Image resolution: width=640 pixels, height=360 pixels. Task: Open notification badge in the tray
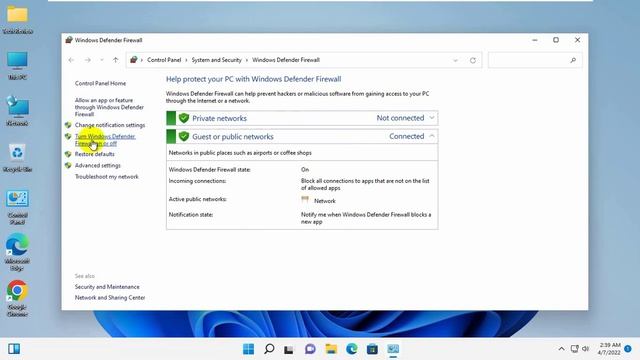click(x=628, y=349)
